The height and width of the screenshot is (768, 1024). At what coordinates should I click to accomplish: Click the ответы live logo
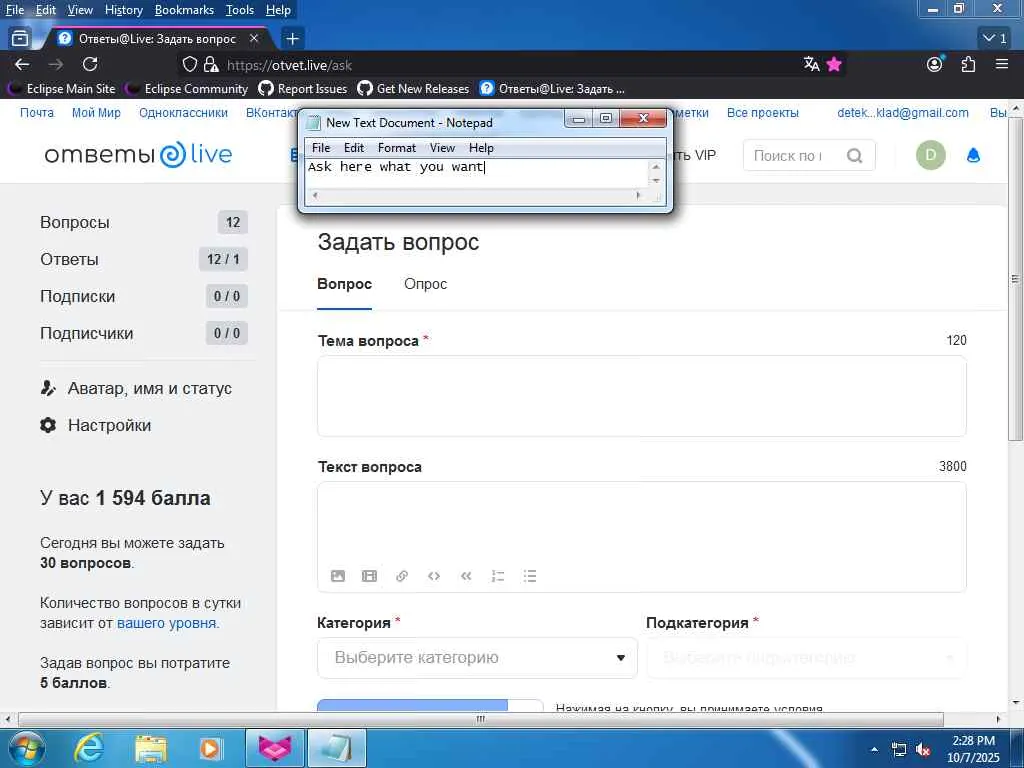(138, 155)
